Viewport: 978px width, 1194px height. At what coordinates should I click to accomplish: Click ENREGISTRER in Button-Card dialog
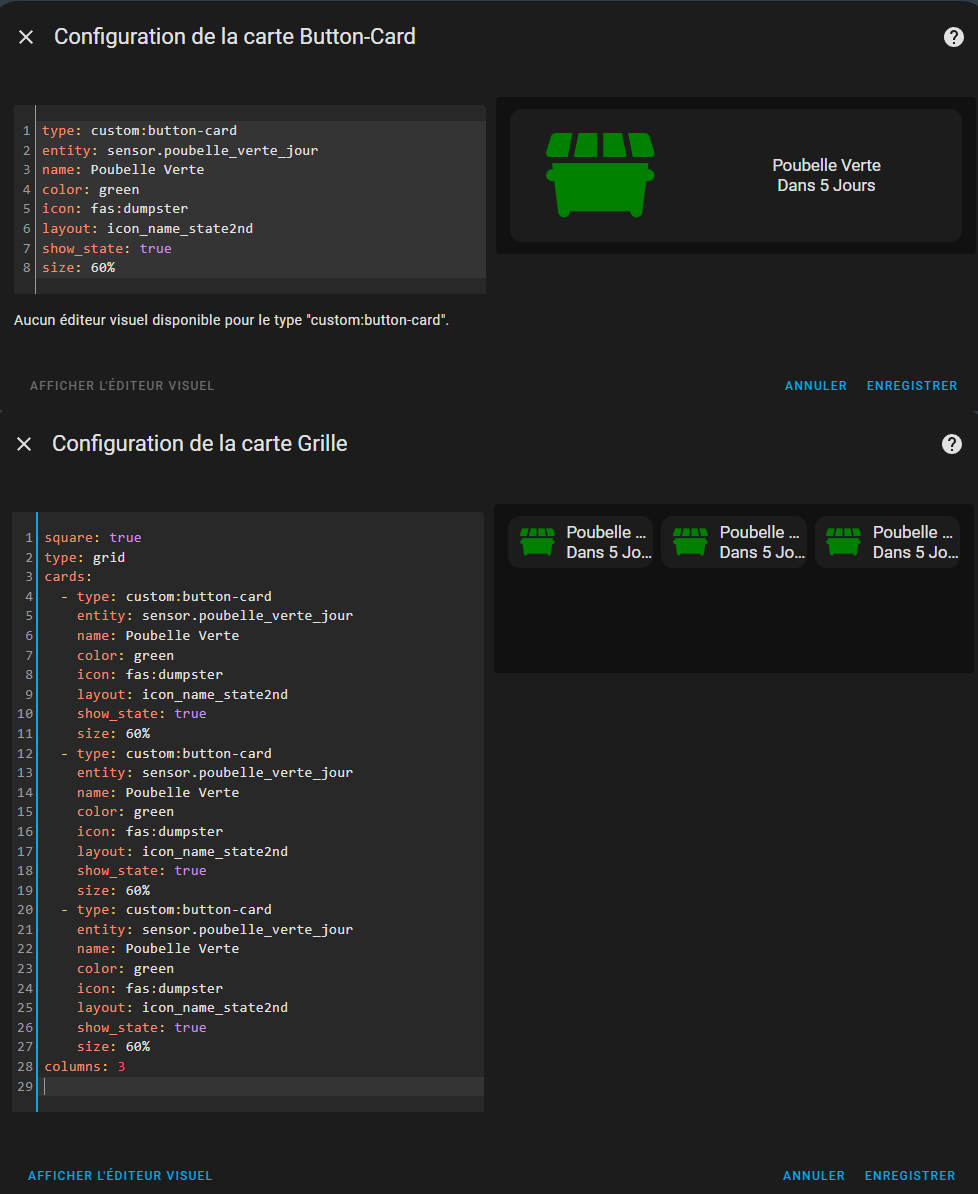pyautogui.click(x=912, y=385)
